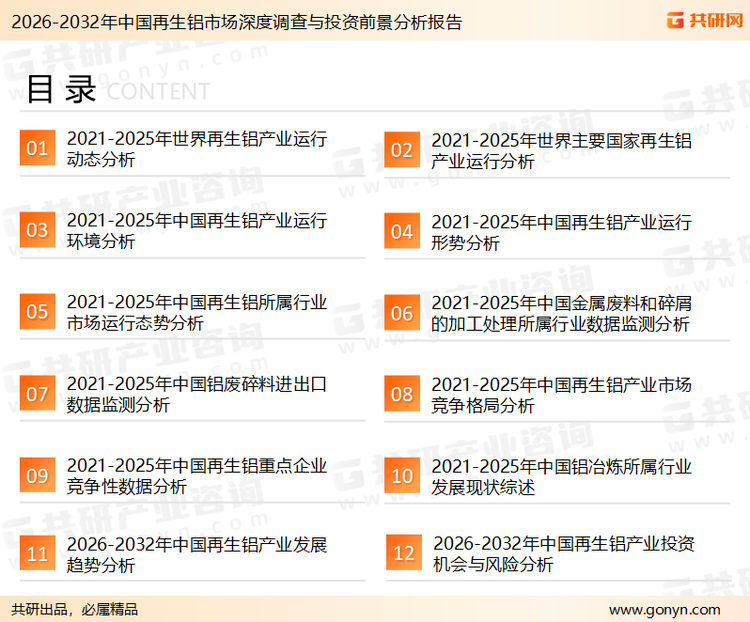Screen dimensions: 750x622
Task: Select chapter 2021-2025年世界主要国家再生铝产业运行分析
Action: coord(561,151)
